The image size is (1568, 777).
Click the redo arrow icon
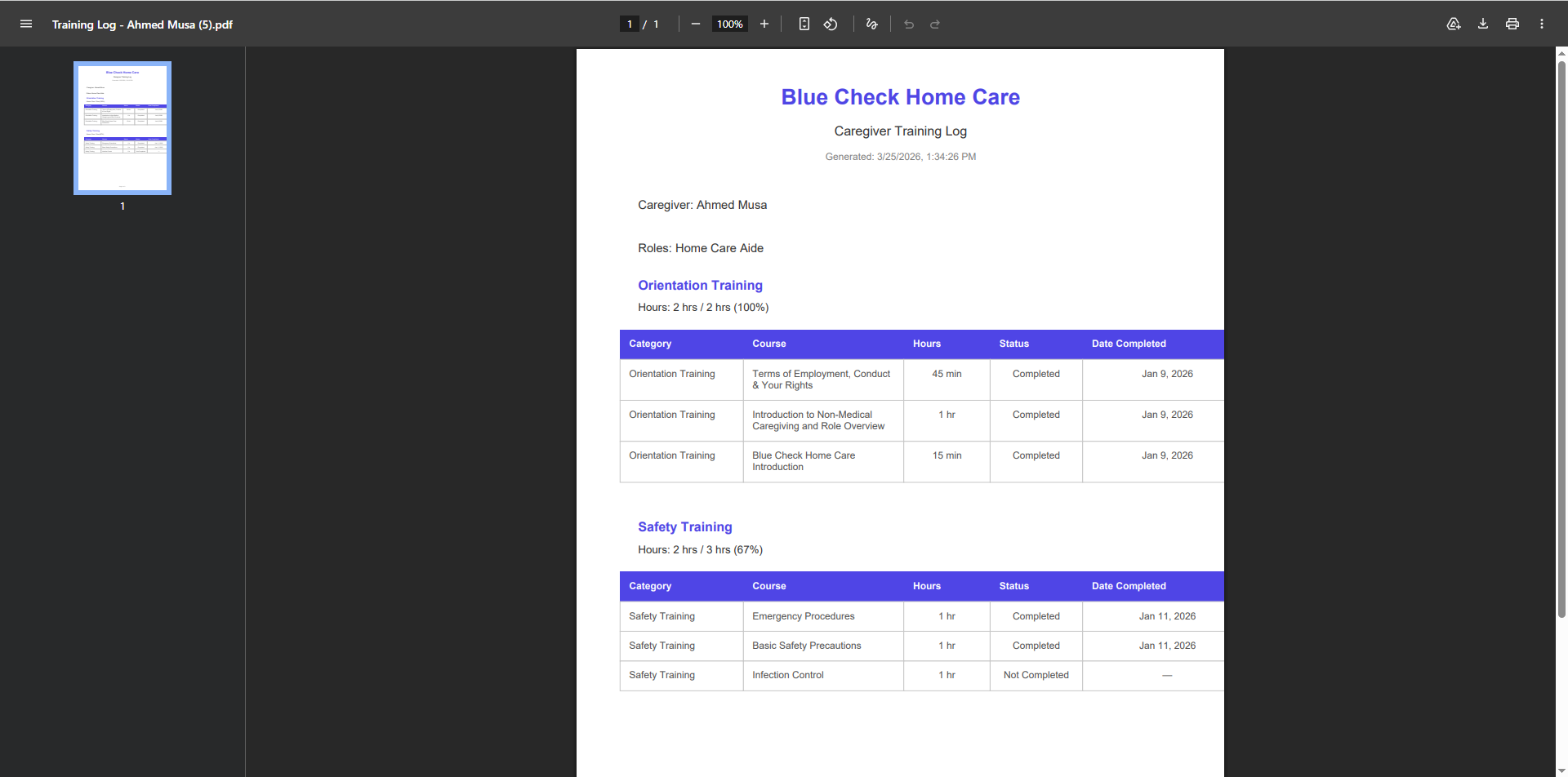935,24
